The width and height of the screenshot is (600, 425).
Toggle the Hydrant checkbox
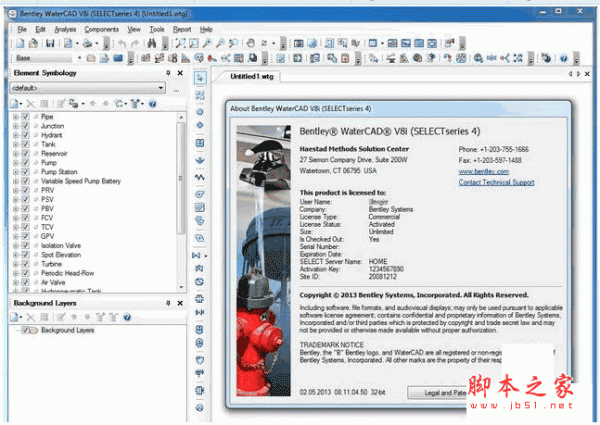25,135
